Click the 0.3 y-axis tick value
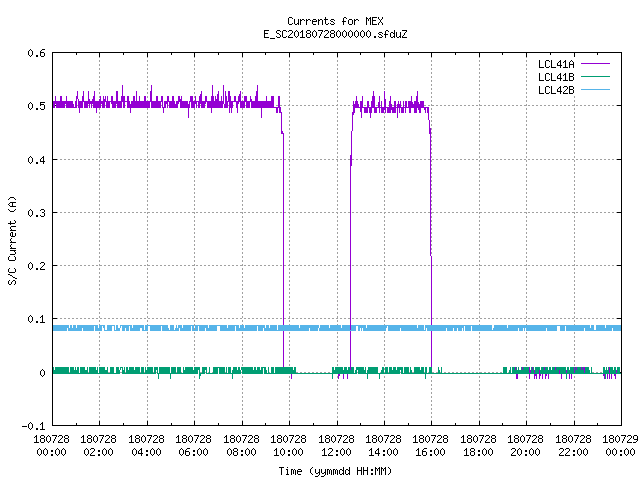Image resolution: width=640 pixels, height=480 pixels. pos(36,213)
